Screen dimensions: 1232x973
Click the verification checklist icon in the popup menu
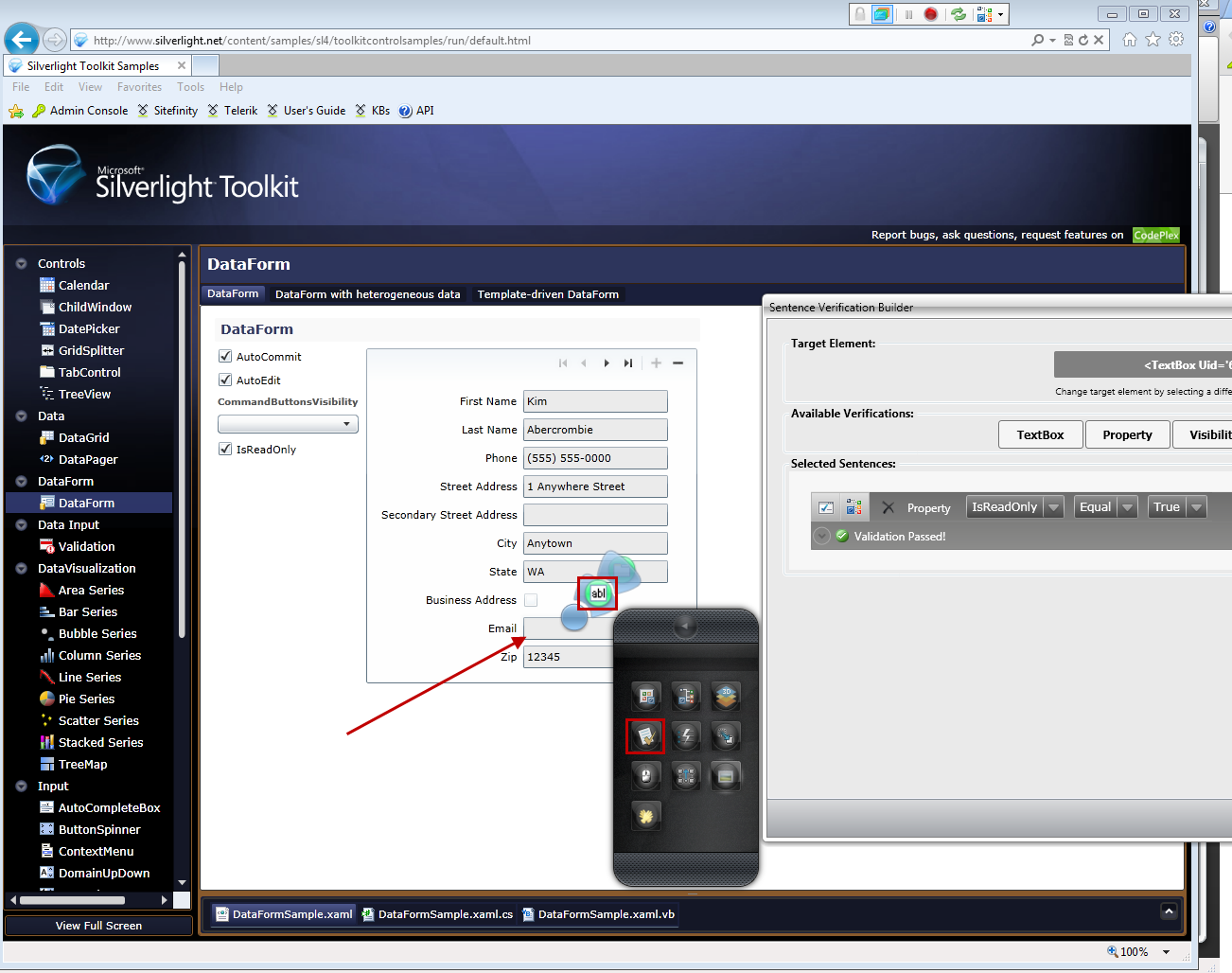(x=646, y=736)
